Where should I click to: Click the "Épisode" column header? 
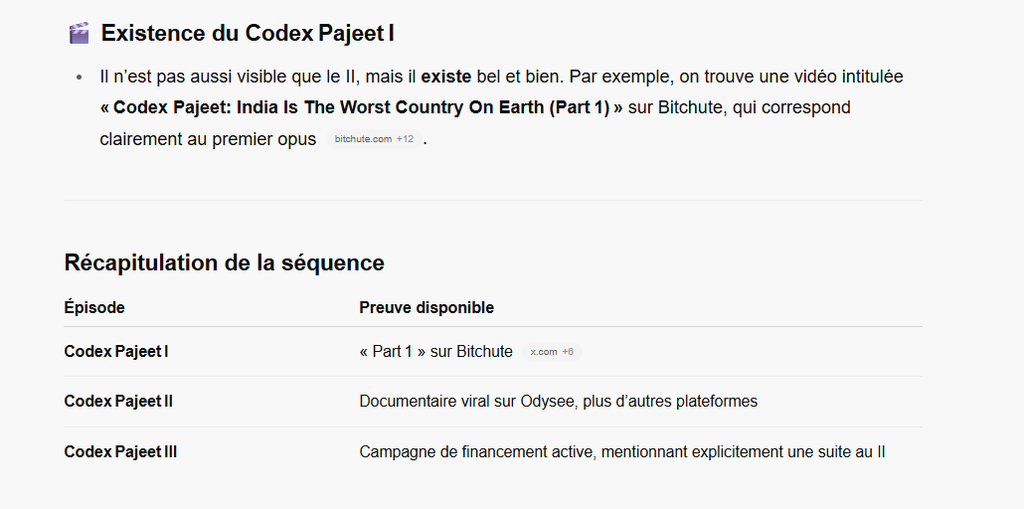point(95,307)
